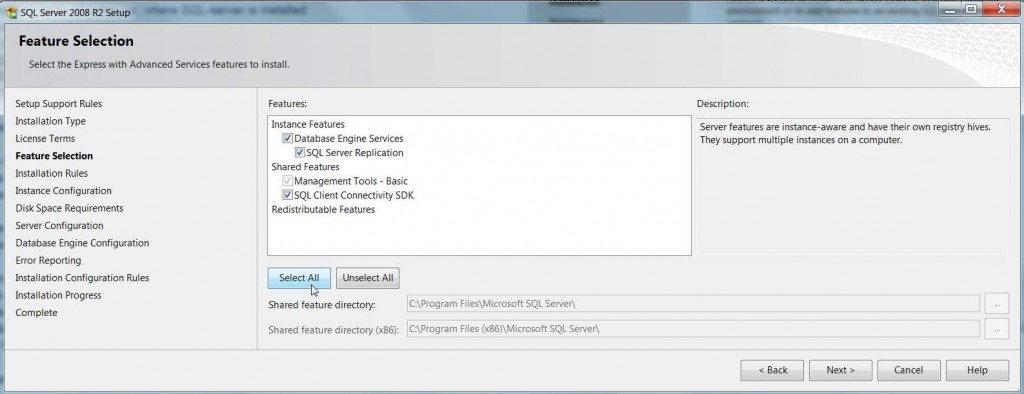Click the SQL Server Setup title bar icon

pyautogui.click(x=11, y=12)
